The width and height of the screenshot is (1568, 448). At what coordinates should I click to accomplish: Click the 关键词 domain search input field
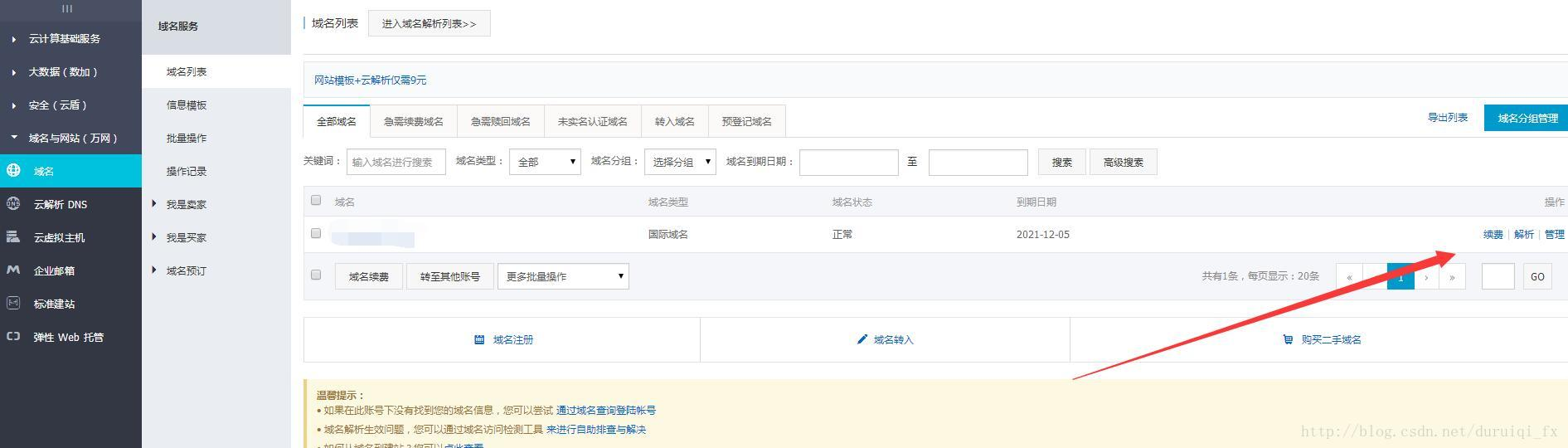(396, 162)
